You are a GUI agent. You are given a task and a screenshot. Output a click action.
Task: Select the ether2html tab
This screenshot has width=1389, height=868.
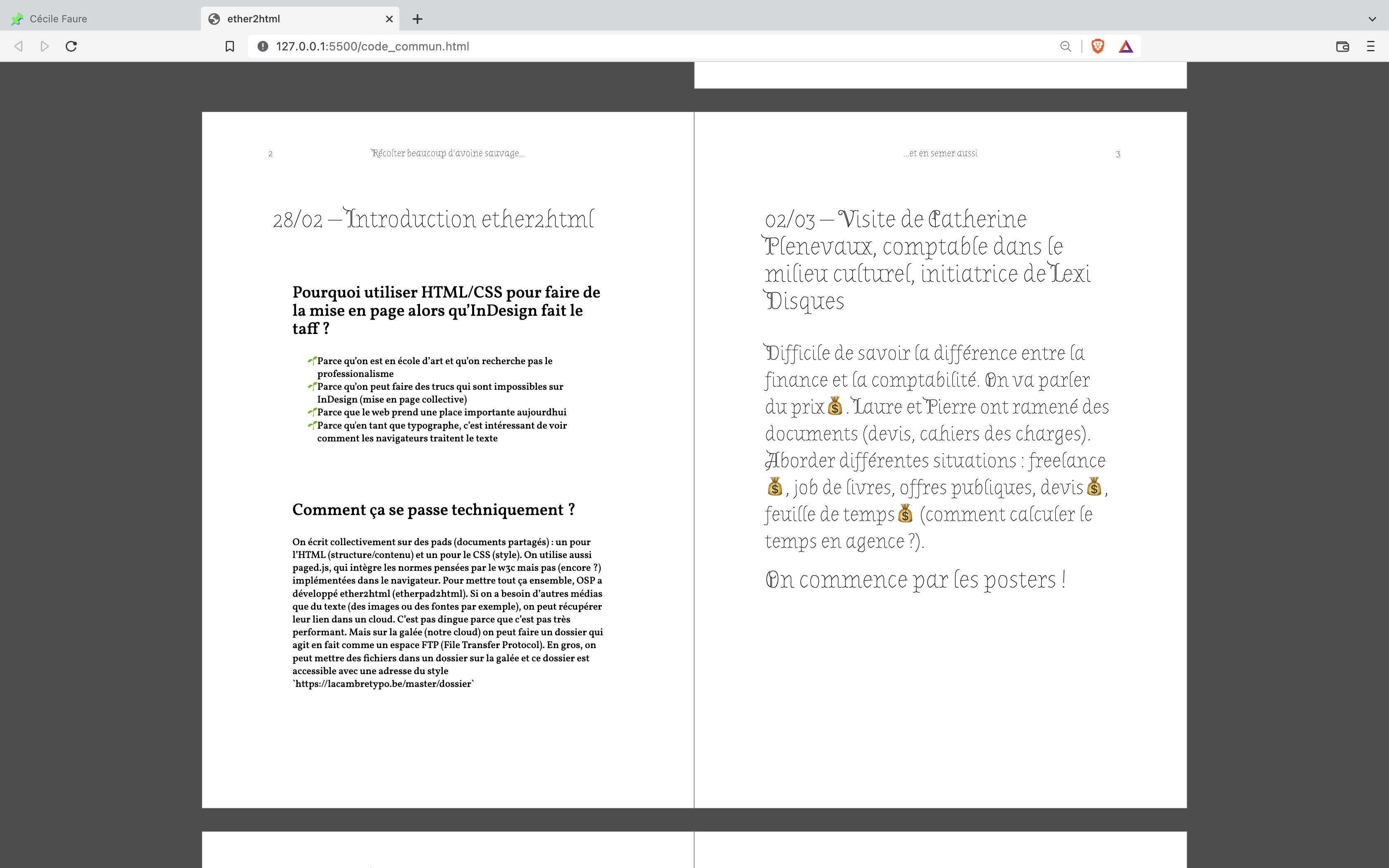pos(254,19)
